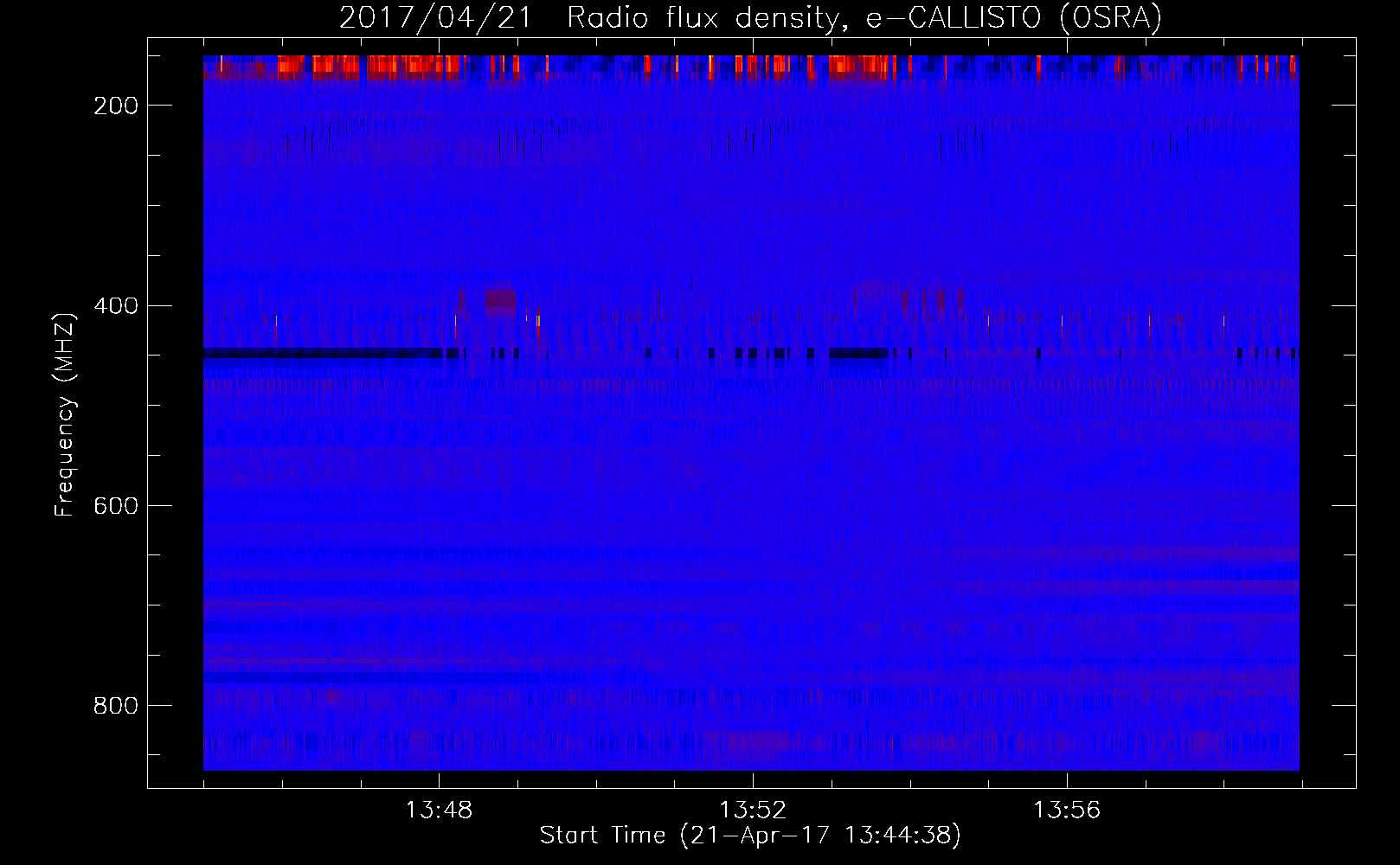The height and width of the screenshot is (865, 1400).
Task: Click the 'Start Time (21-Apr-17 13:44:38)' x-axis label
Action: 750,836
